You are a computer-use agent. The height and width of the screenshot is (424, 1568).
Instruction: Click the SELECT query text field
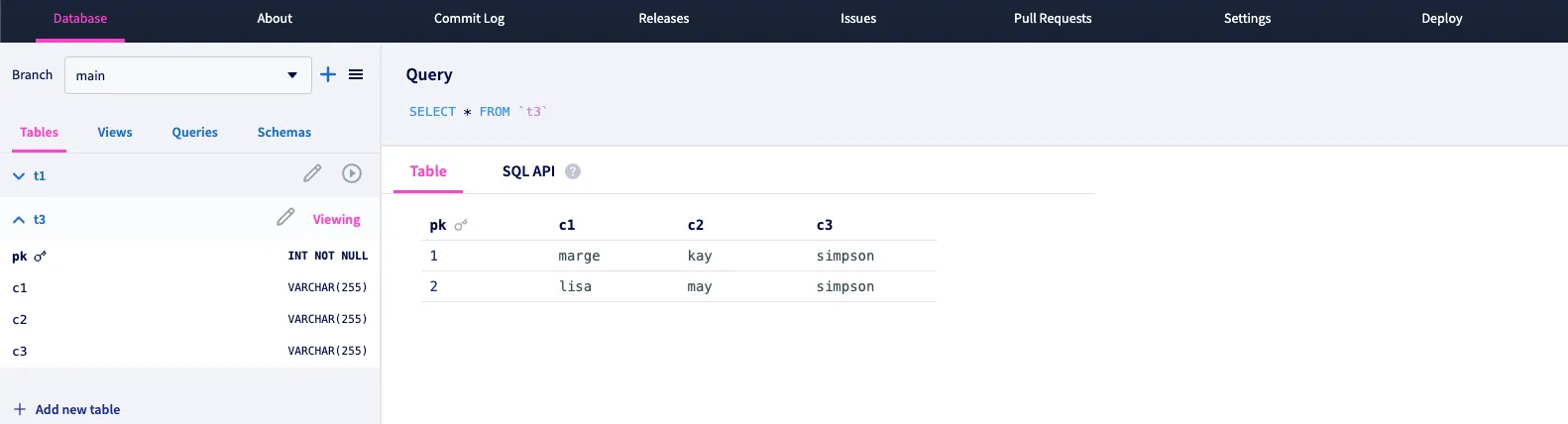point(478,112)
